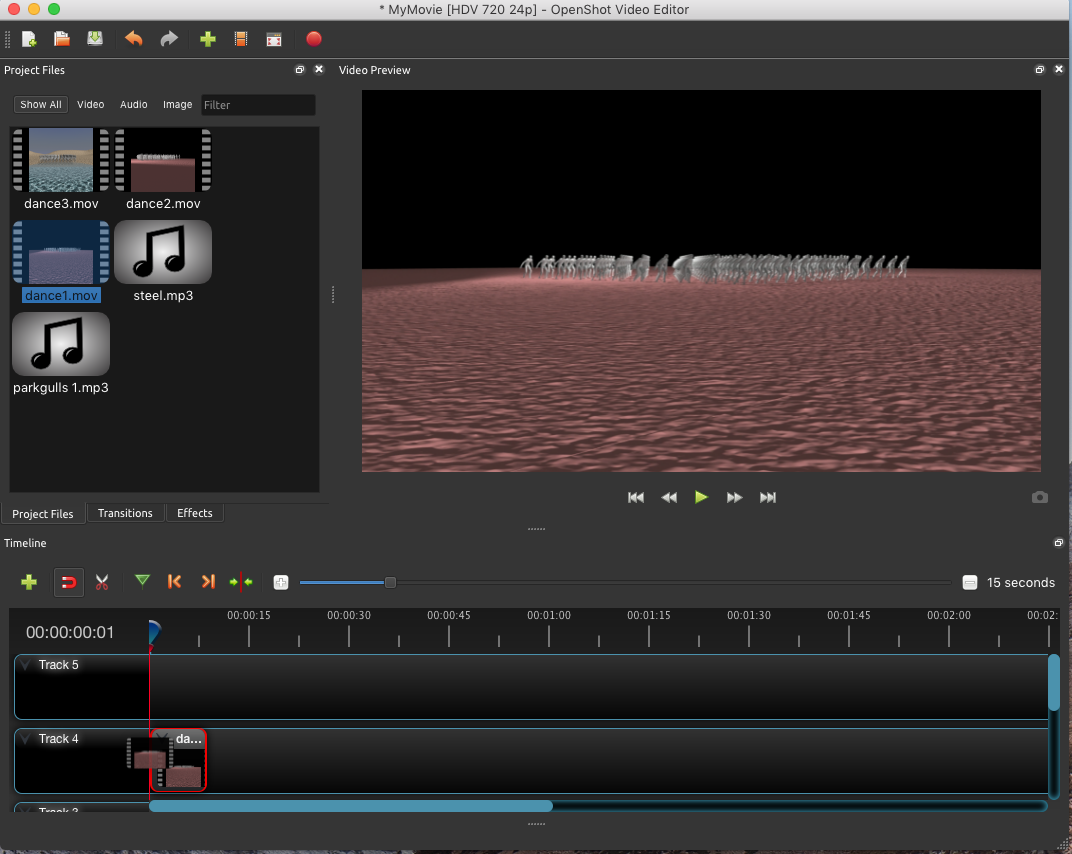
Task: Click the 00:00:30 ruler label
Action: [349, 615]
